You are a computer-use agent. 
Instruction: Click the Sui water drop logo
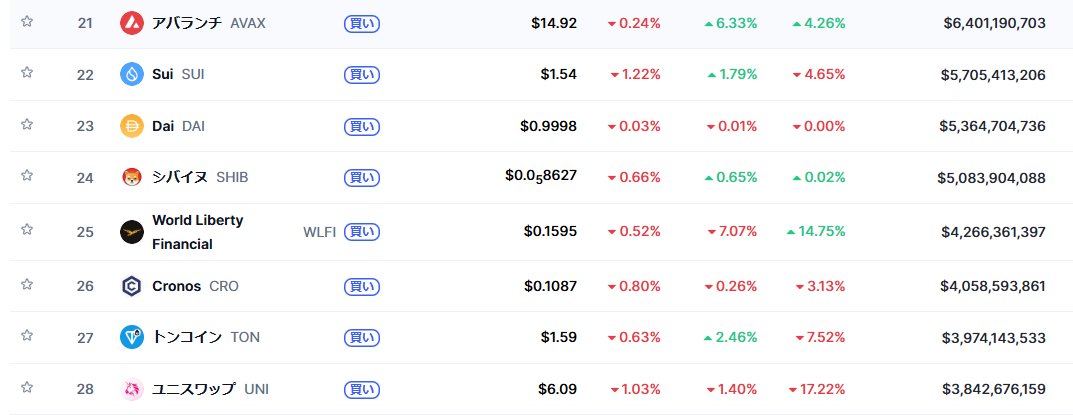(x=132, y=74)
